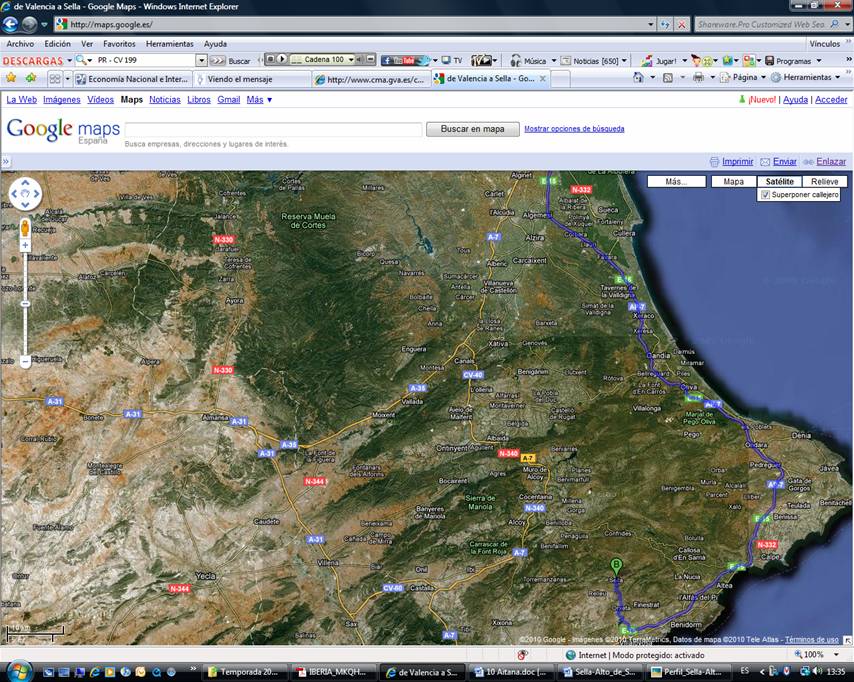The width and height of the screenshot is (854, 682).
Task: Click the Google Maps search input field
Action: pos(273,129)
